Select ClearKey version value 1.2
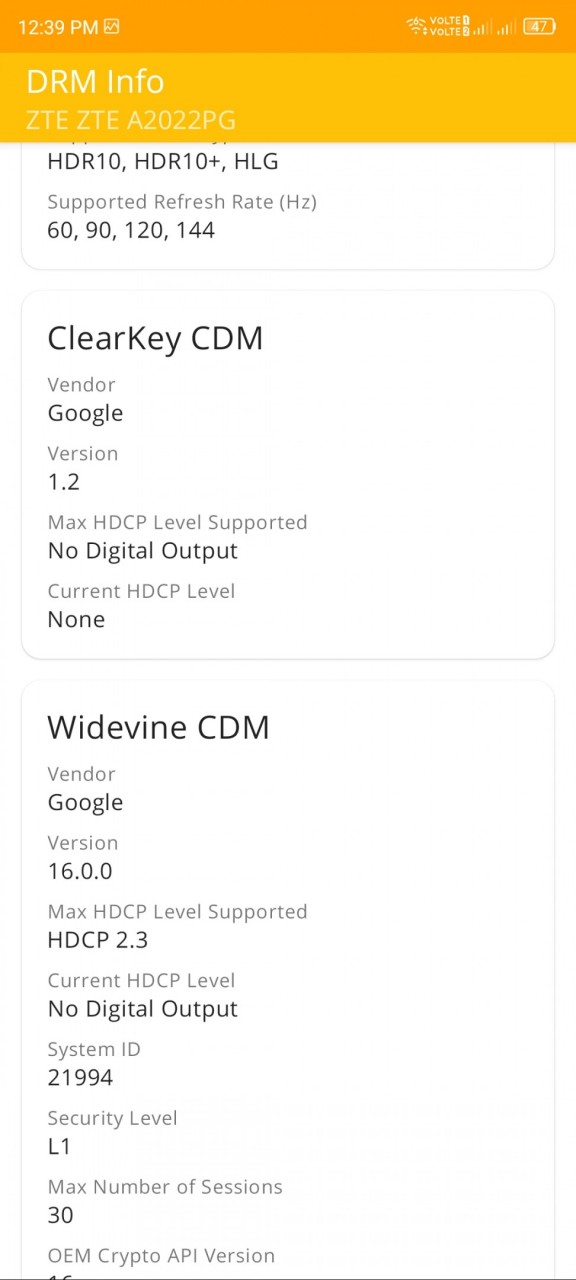This screenshot has width=576, height=1280. (64, 482)
